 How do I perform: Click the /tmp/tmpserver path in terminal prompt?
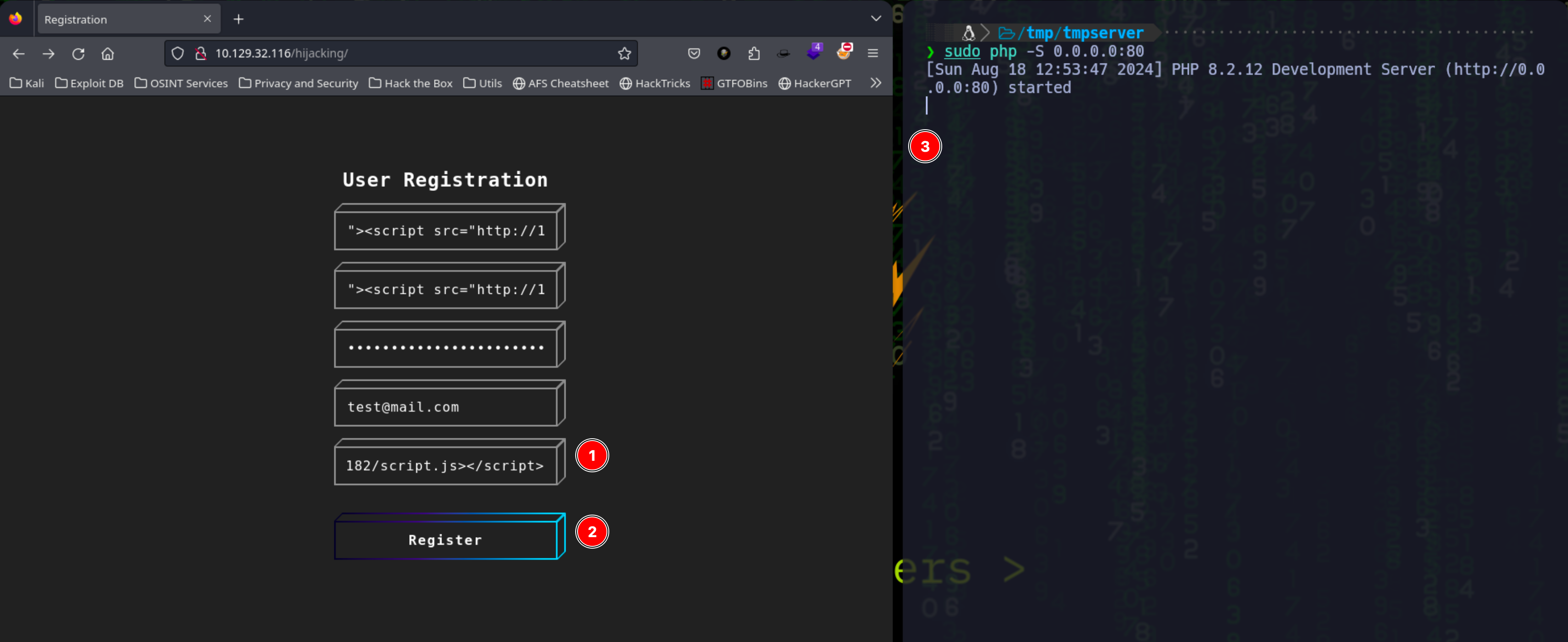(x=1081, y=33)
